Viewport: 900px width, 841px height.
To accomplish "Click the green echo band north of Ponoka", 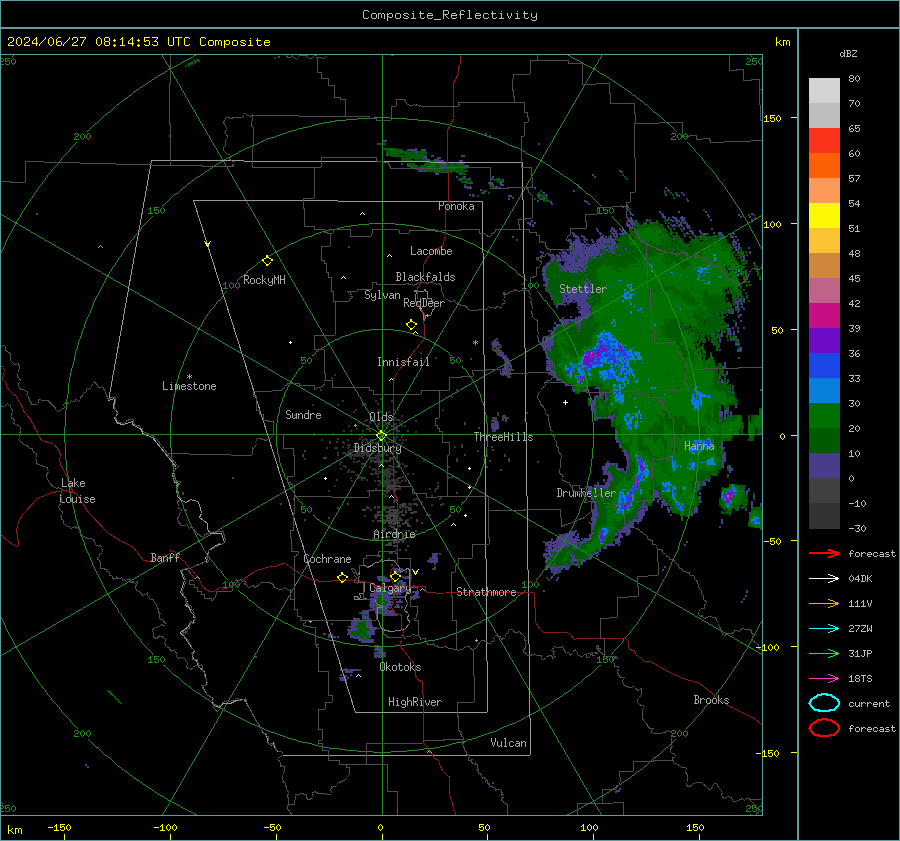I will click(x=425, y=160).
